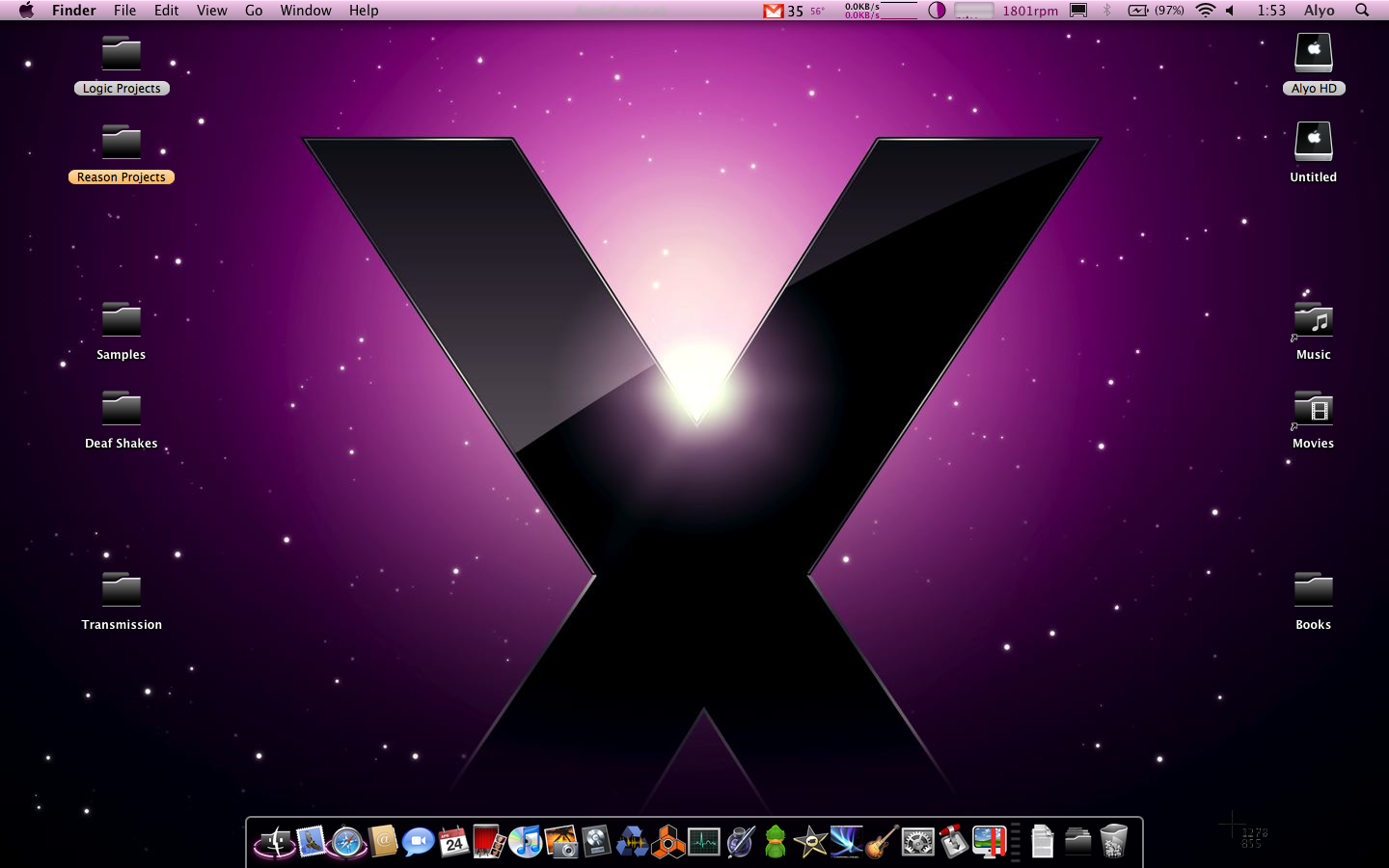This screenshot has width=1389, height=868.
Task: Click the 1:53 menu bar clock
Action: [1271, 11]
